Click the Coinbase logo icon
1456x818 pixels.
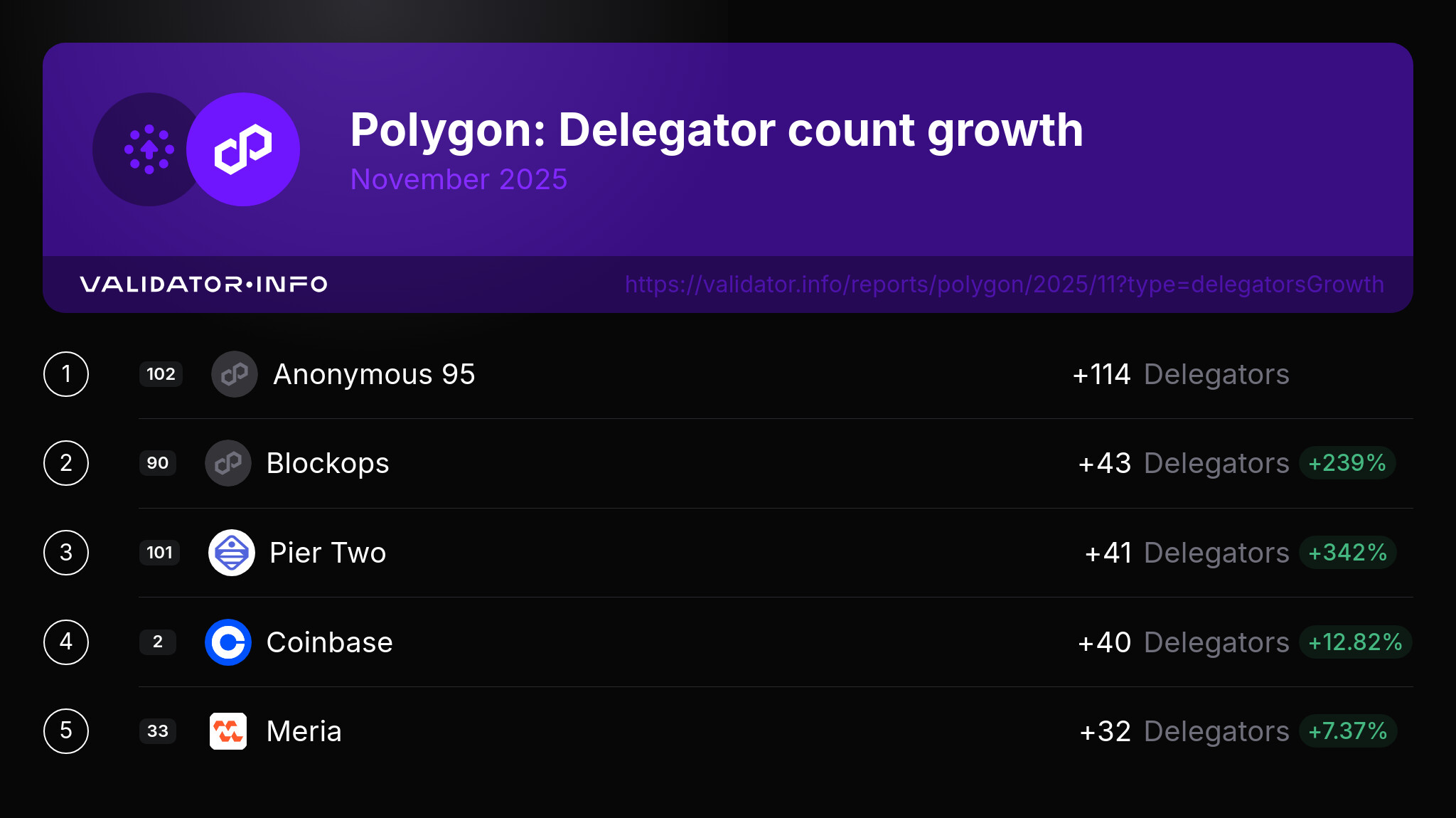[228, 642]
